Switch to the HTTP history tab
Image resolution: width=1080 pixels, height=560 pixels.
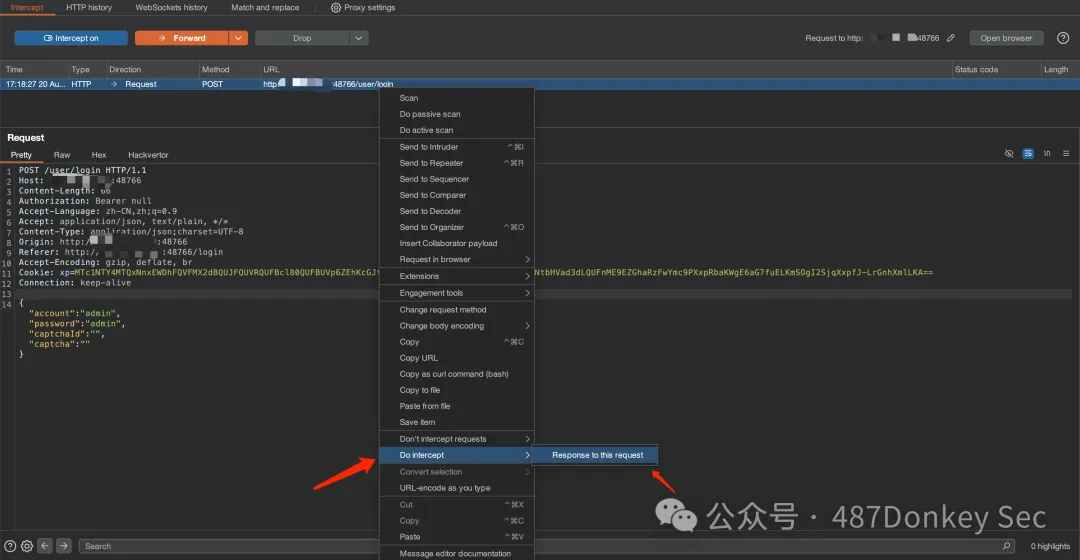[89, 8]
